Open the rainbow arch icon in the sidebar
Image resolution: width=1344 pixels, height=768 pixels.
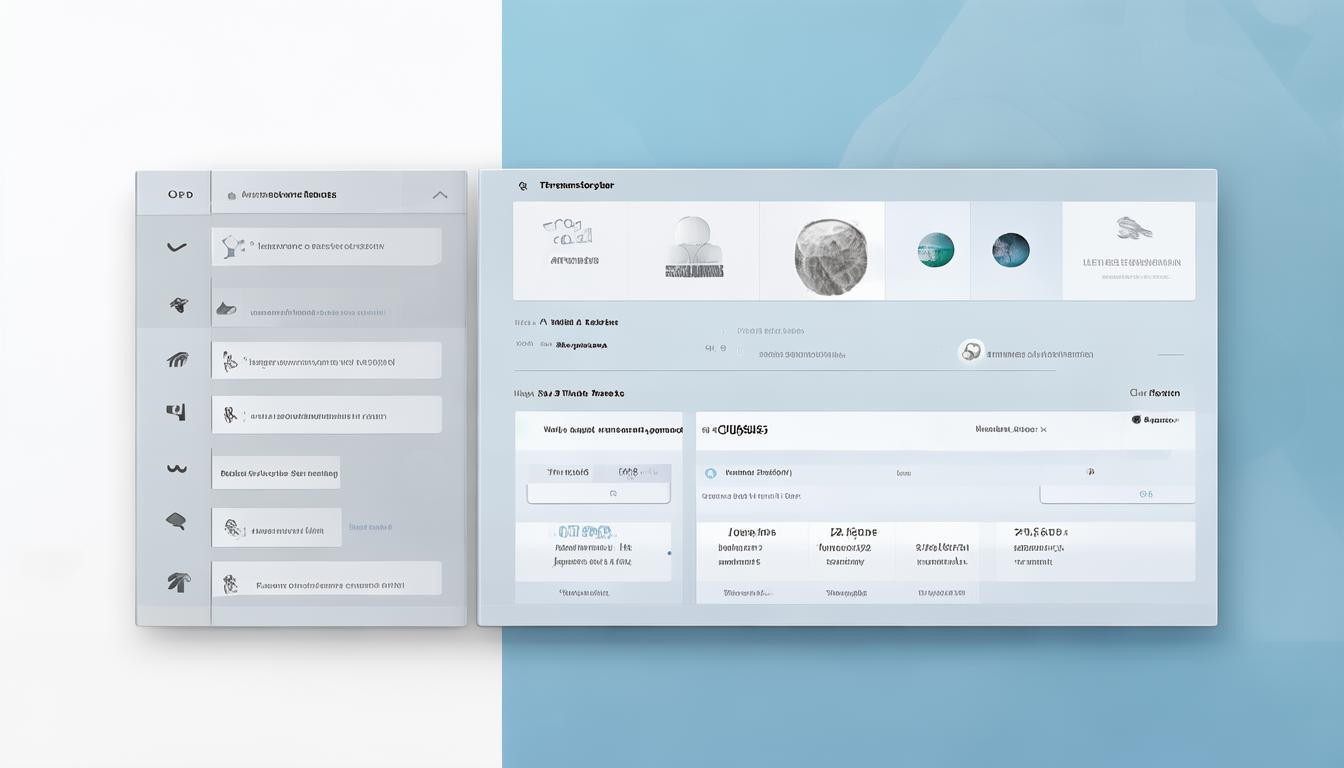(x=176, y=360)
